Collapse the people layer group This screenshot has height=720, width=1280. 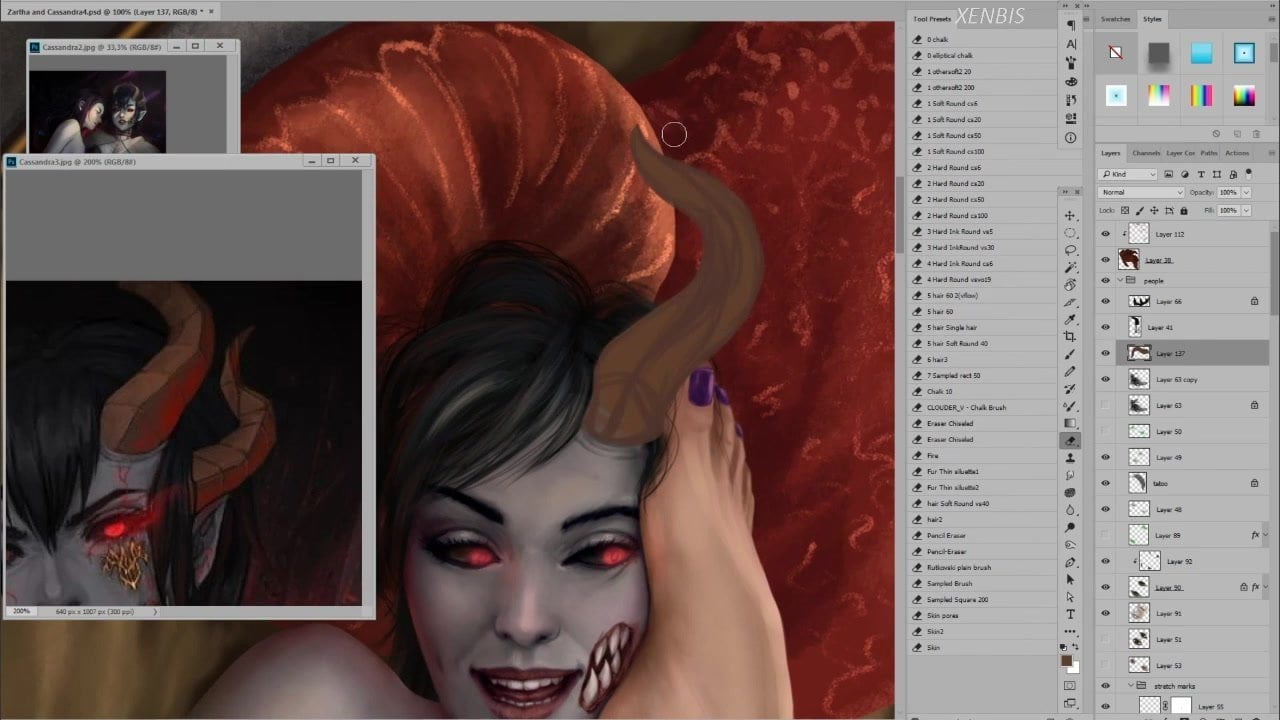tap(1119, 281)
